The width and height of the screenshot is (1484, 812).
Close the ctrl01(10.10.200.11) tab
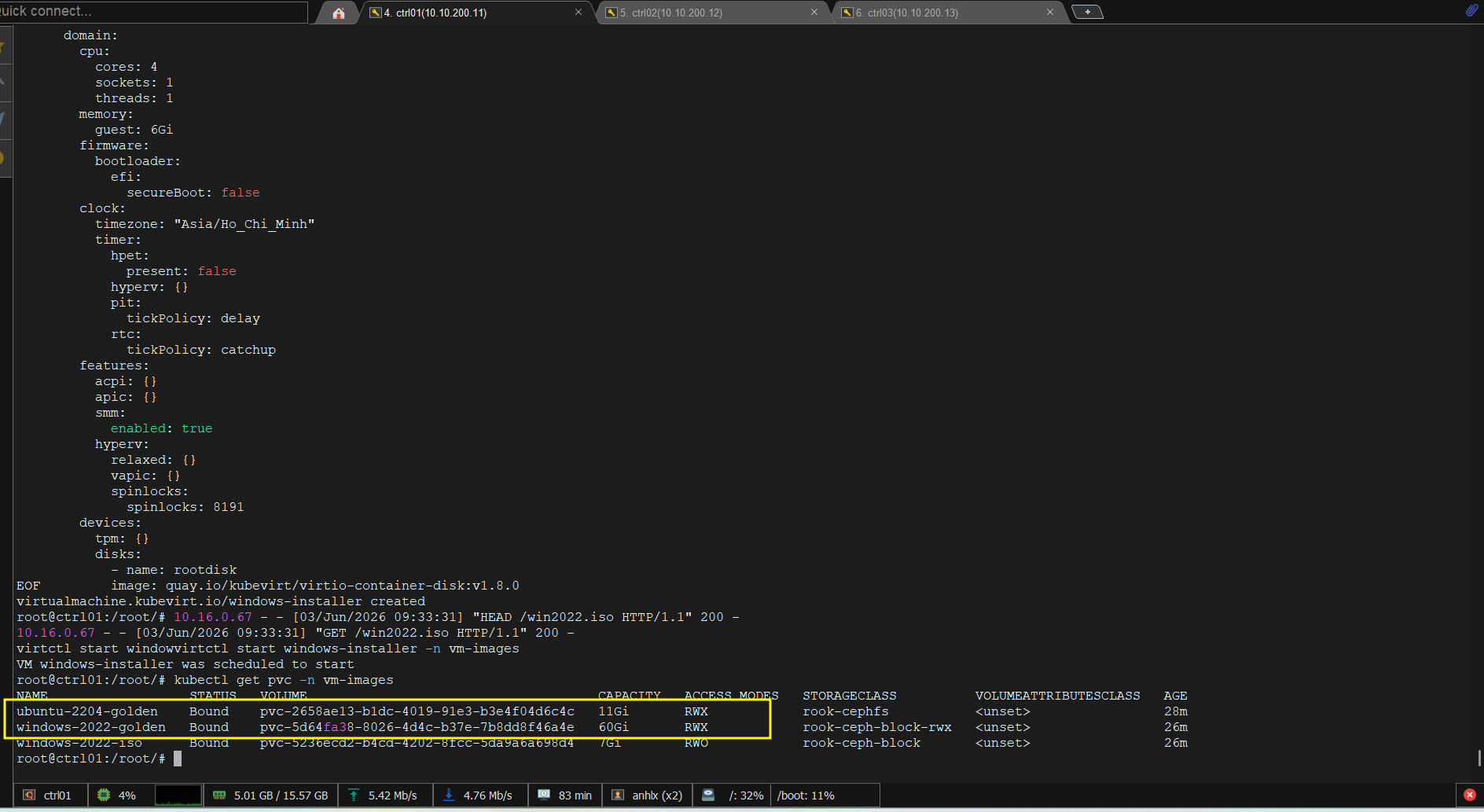coord(579,13)
